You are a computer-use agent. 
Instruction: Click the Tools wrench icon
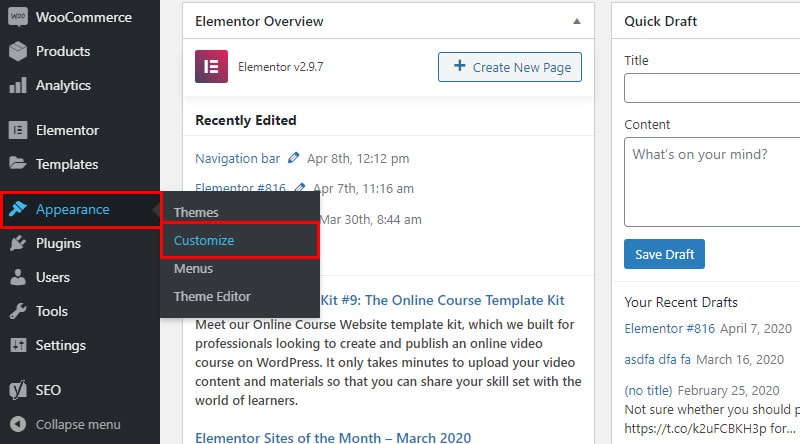point(18,311)
